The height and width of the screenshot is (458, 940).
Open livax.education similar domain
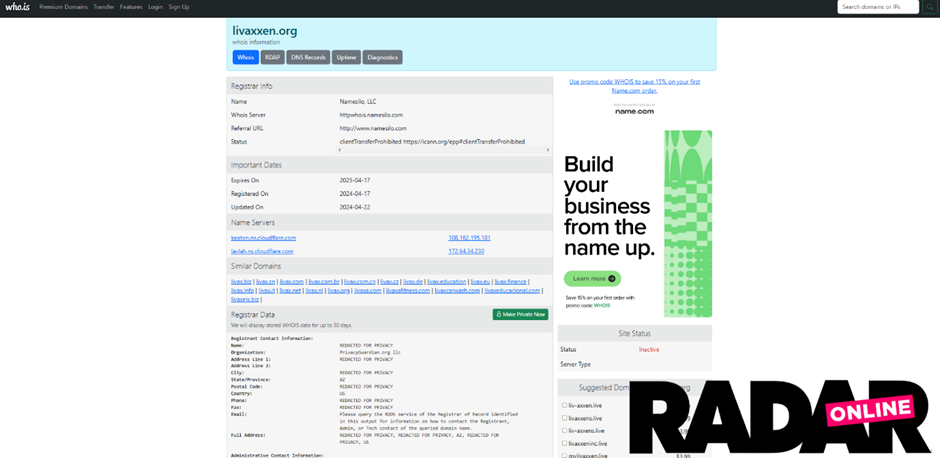point(447,282)
